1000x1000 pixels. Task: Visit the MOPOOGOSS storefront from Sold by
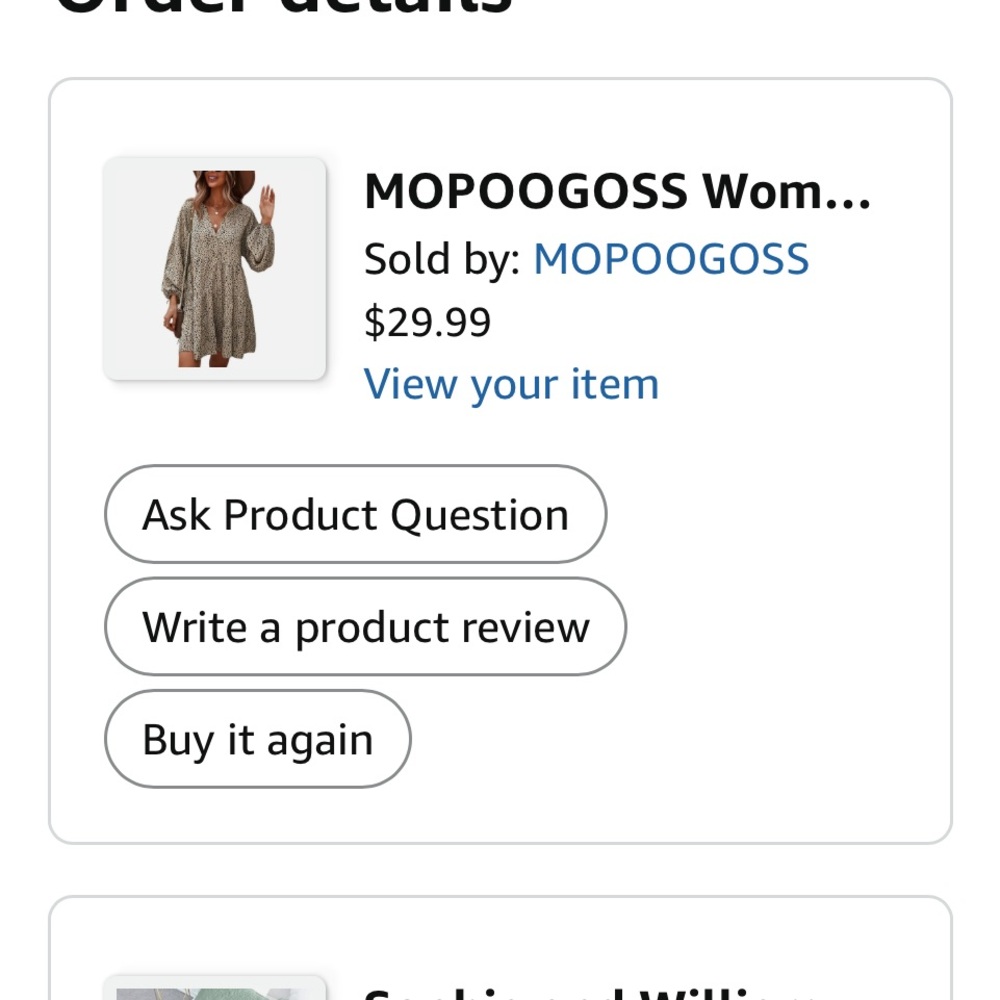point(671,259)
